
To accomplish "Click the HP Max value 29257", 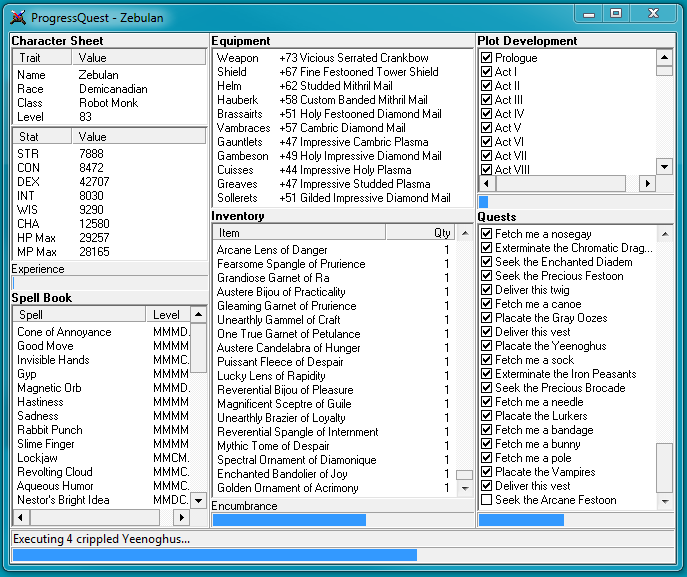I will pyautogui.click(x=94, y=237).
